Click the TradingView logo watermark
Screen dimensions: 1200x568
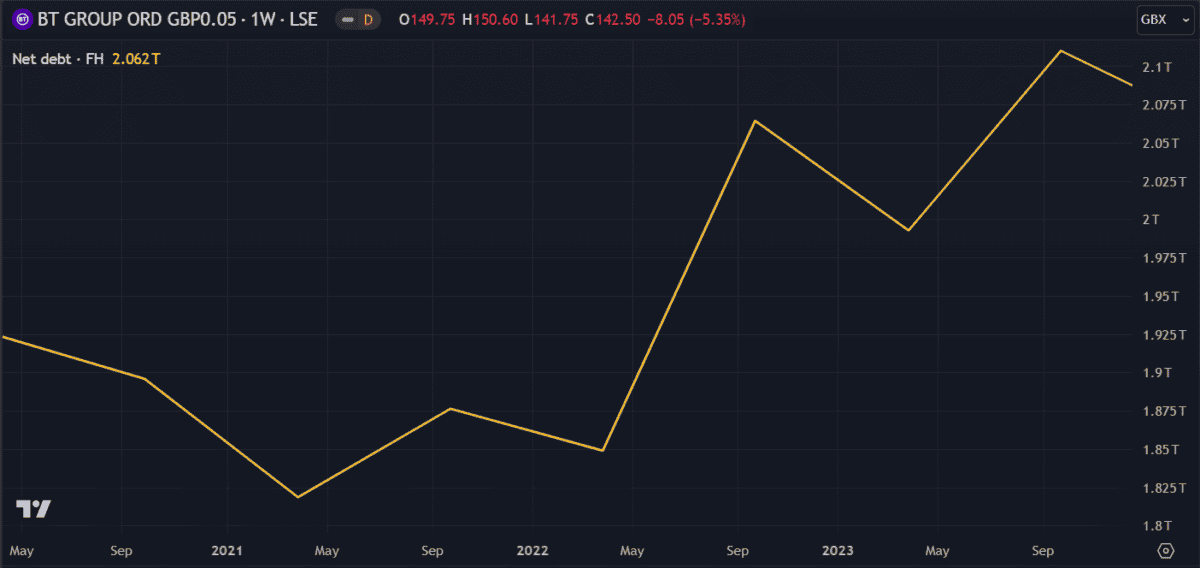(33, 509)
